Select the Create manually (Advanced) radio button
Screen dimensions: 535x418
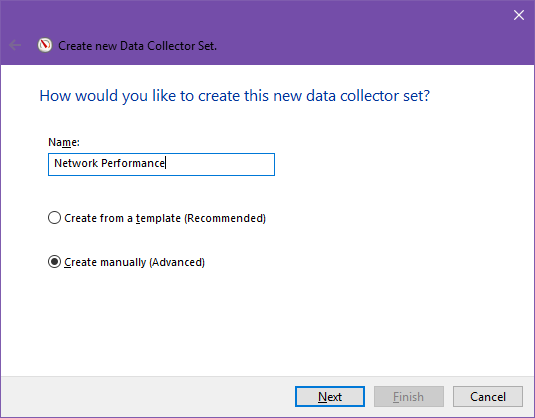point(54,262)
